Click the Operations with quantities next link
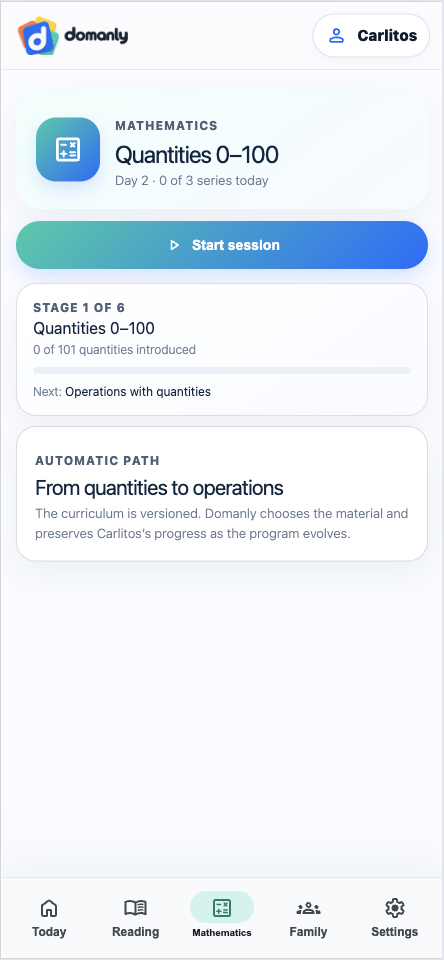Screen dimensions: 444x960 [138, 392]
